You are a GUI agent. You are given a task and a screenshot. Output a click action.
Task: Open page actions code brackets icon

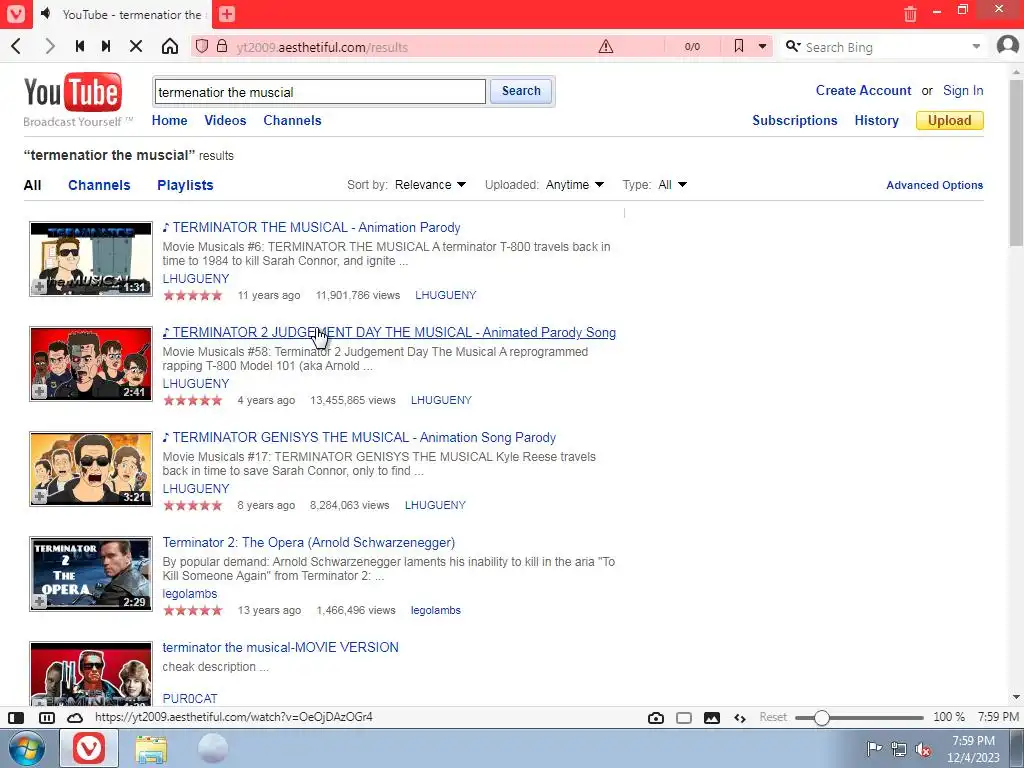tap(740, 718)
